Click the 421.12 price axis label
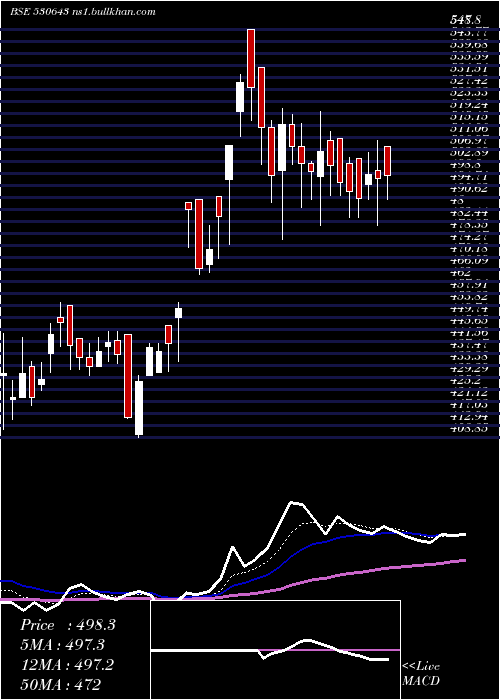The height and width of the screenshot is (700, 500). point(468,393)
